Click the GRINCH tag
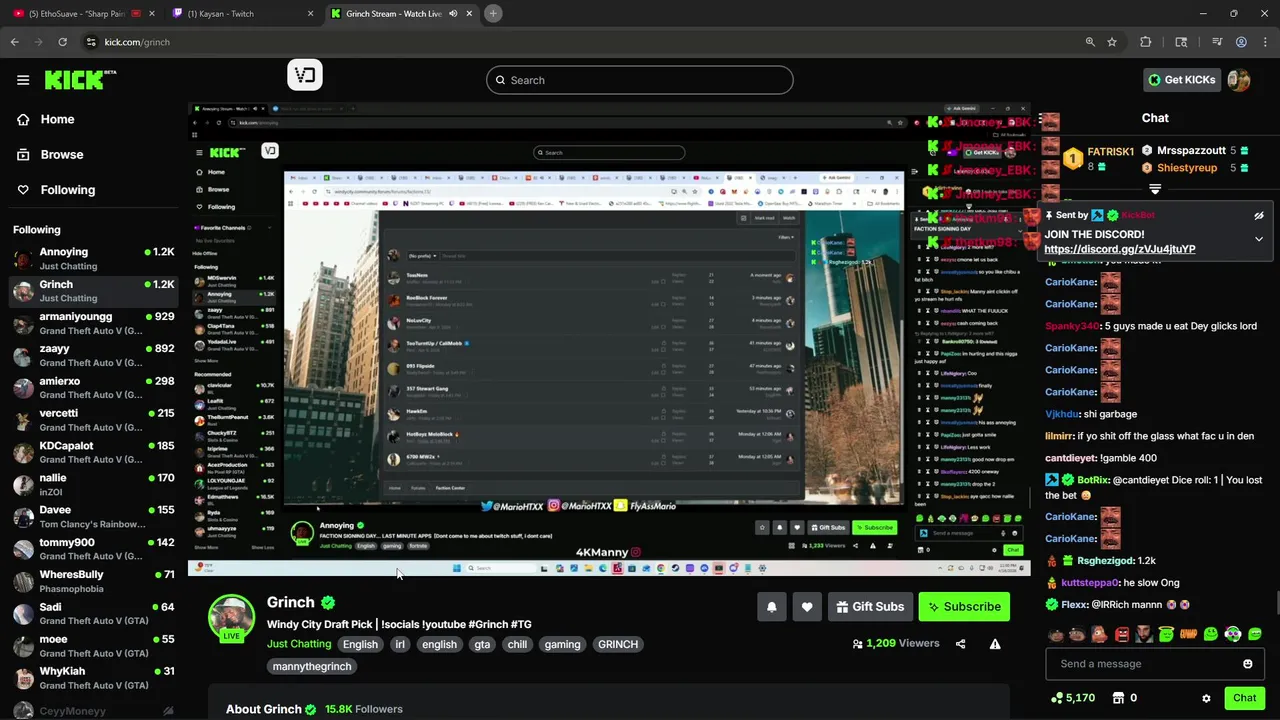1280x720 pixels. (617, 645)
